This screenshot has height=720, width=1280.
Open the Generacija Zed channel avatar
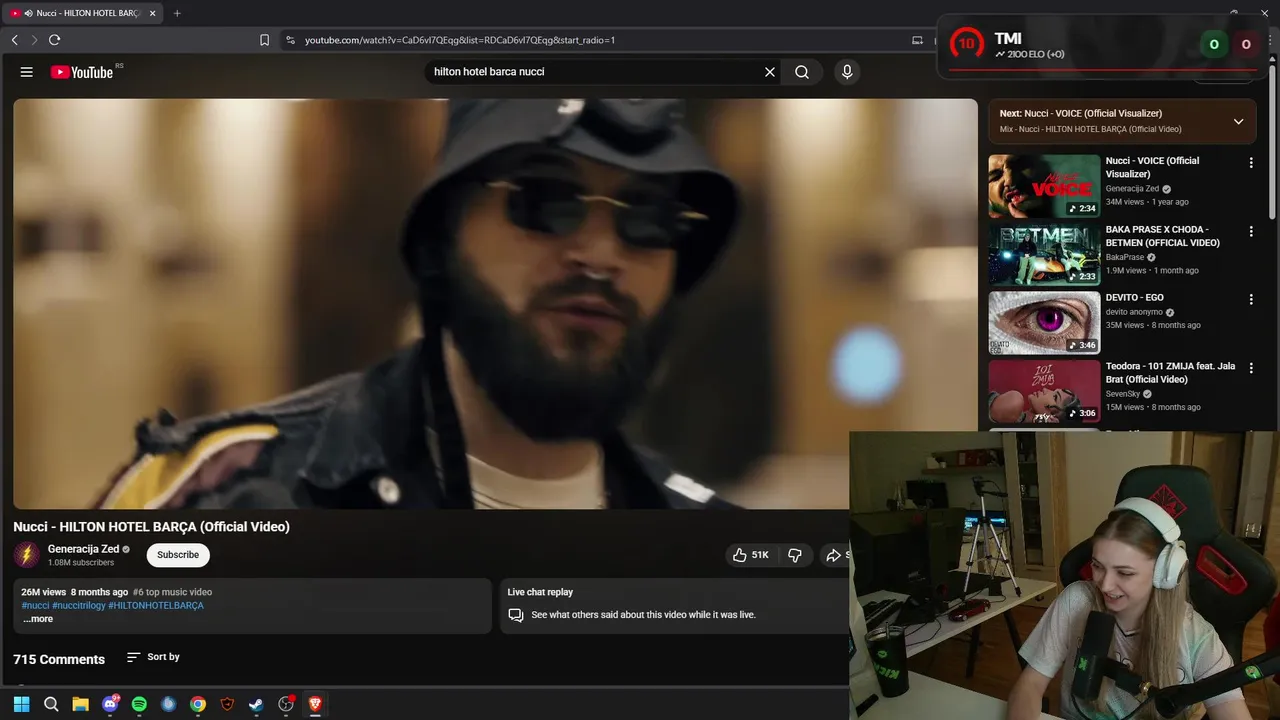[27, 555]
